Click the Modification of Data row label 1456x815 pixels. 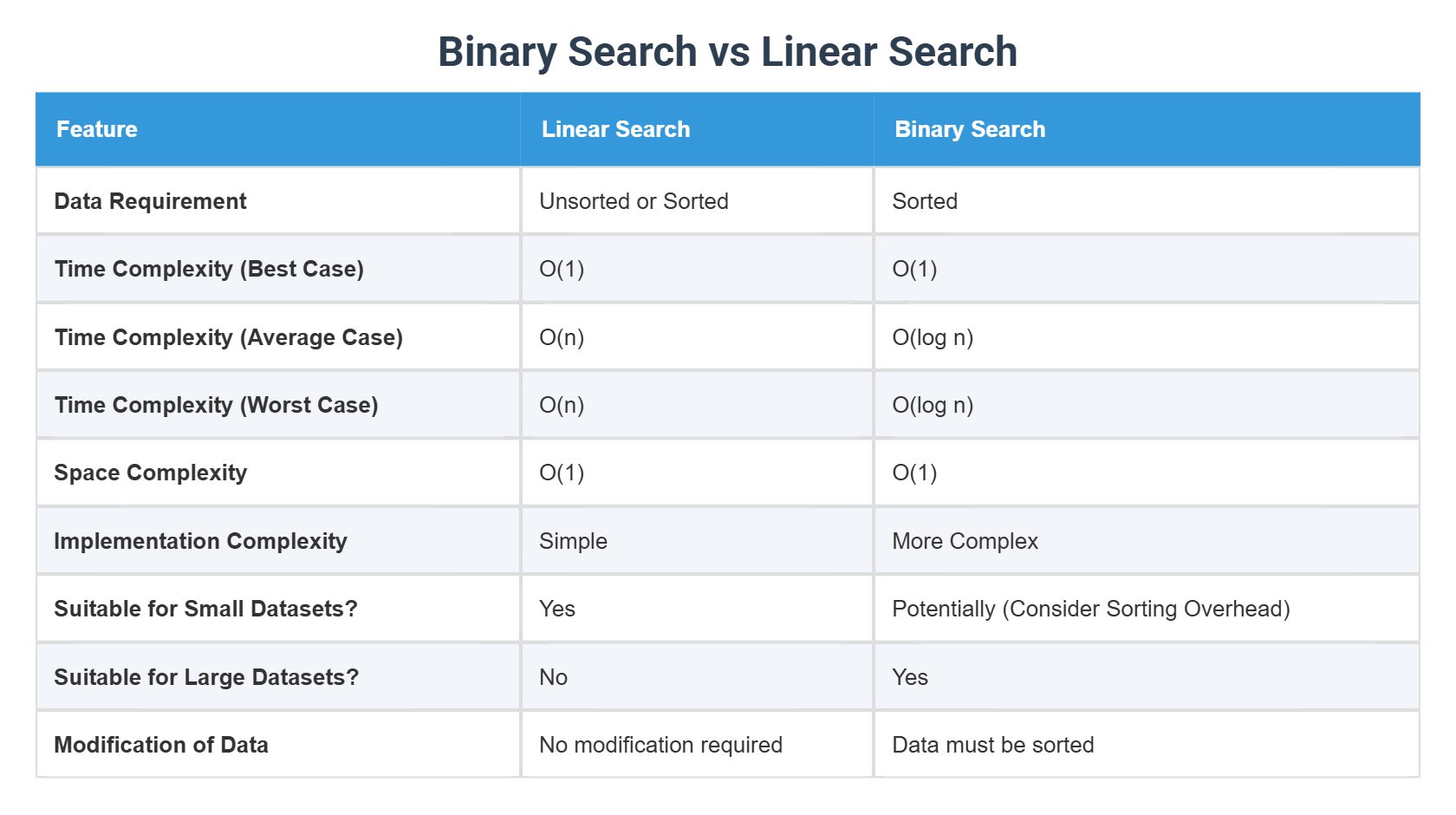click(161, 745)
